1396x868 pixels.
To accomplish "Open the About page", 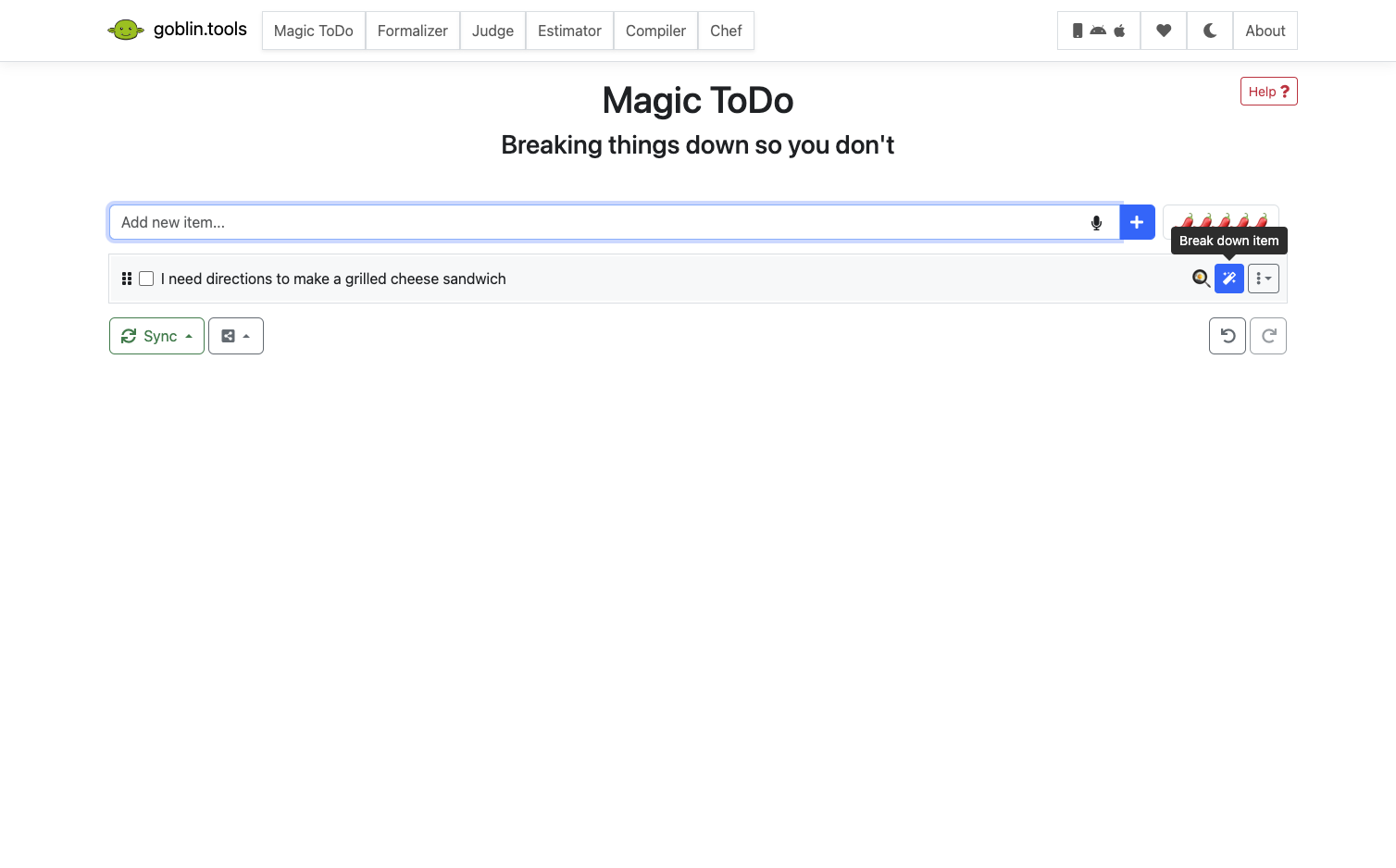I will tap(1265, 31).
